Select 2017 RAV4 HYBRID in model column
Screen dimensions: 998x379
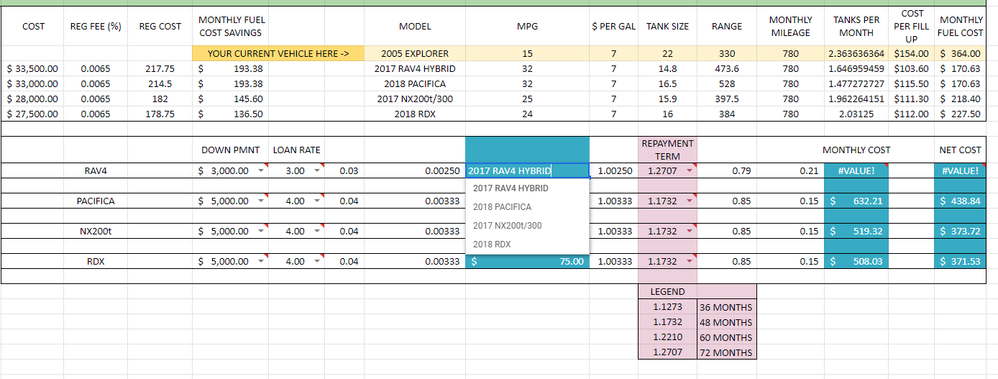point(415,68)
